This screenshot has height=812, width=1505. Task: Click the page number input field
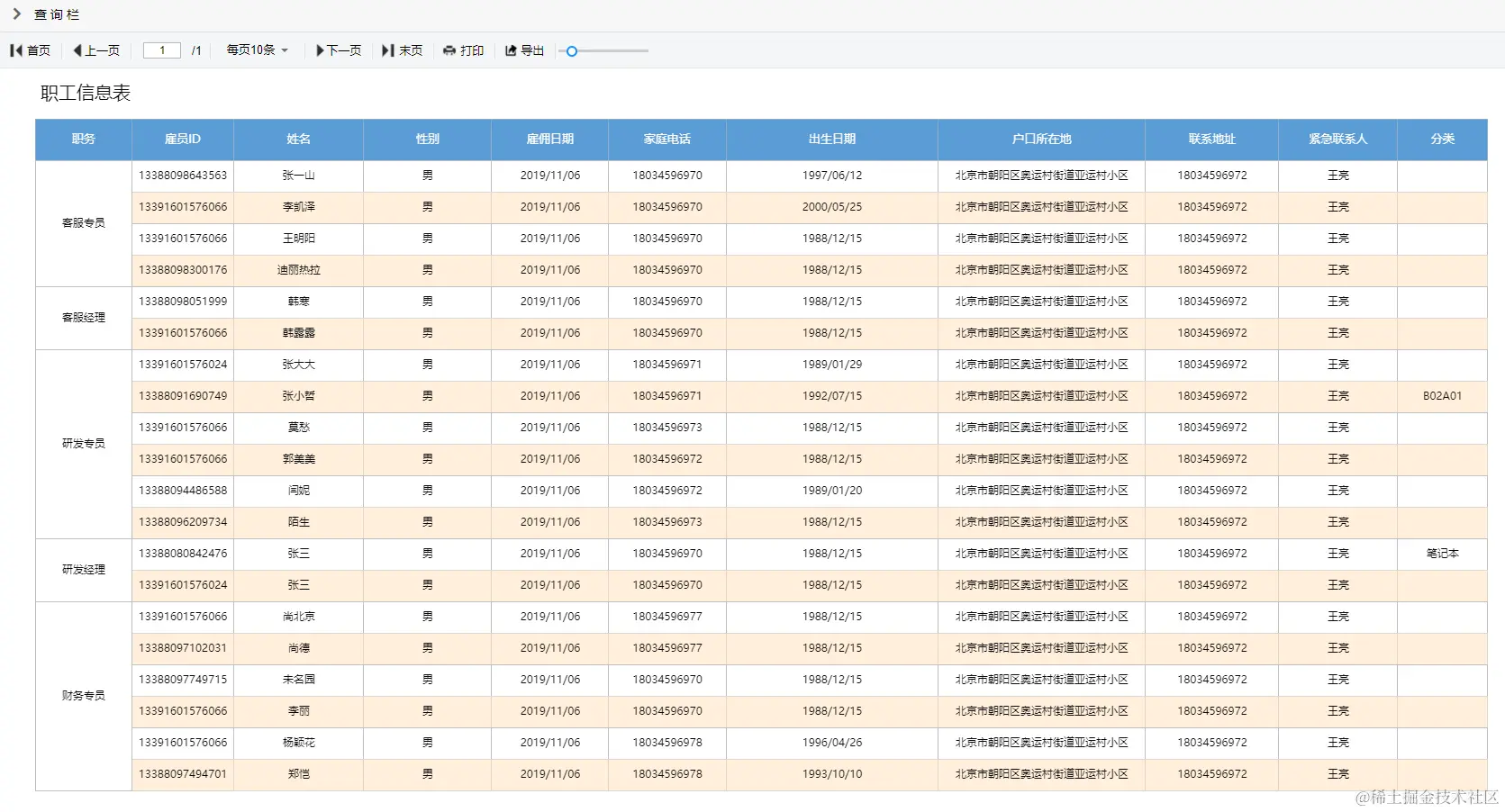[x=162, y=50]
